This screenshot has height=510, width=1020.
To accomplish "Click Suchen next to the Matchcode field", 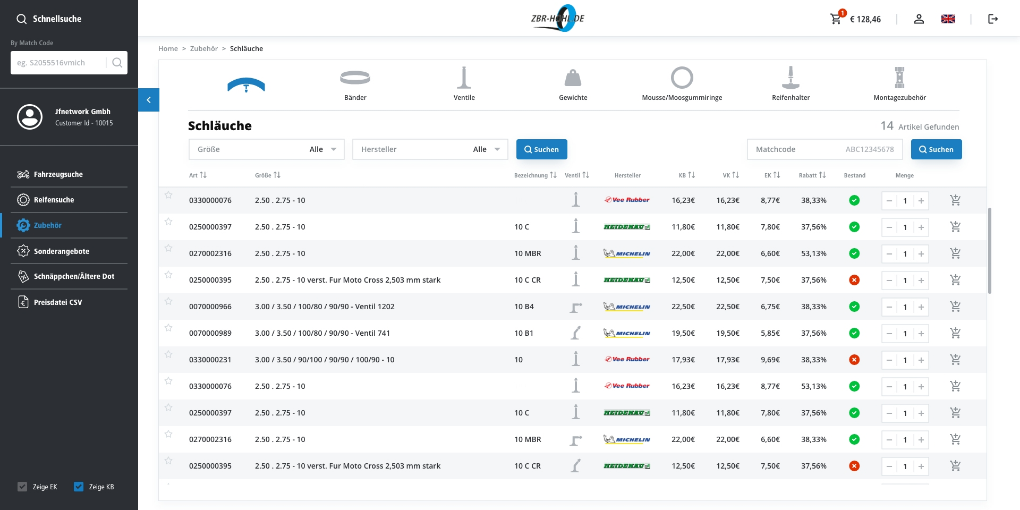I will click(x=936, y=149).
